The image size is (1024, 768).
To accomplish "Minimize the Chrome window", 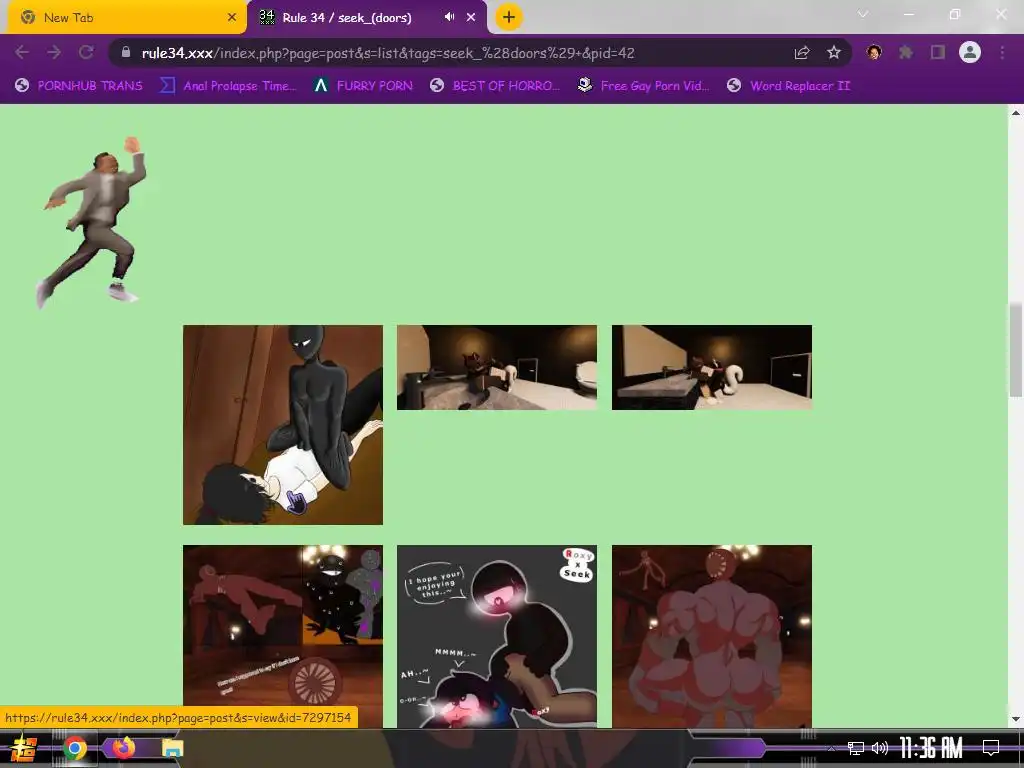I will (908, 14).
